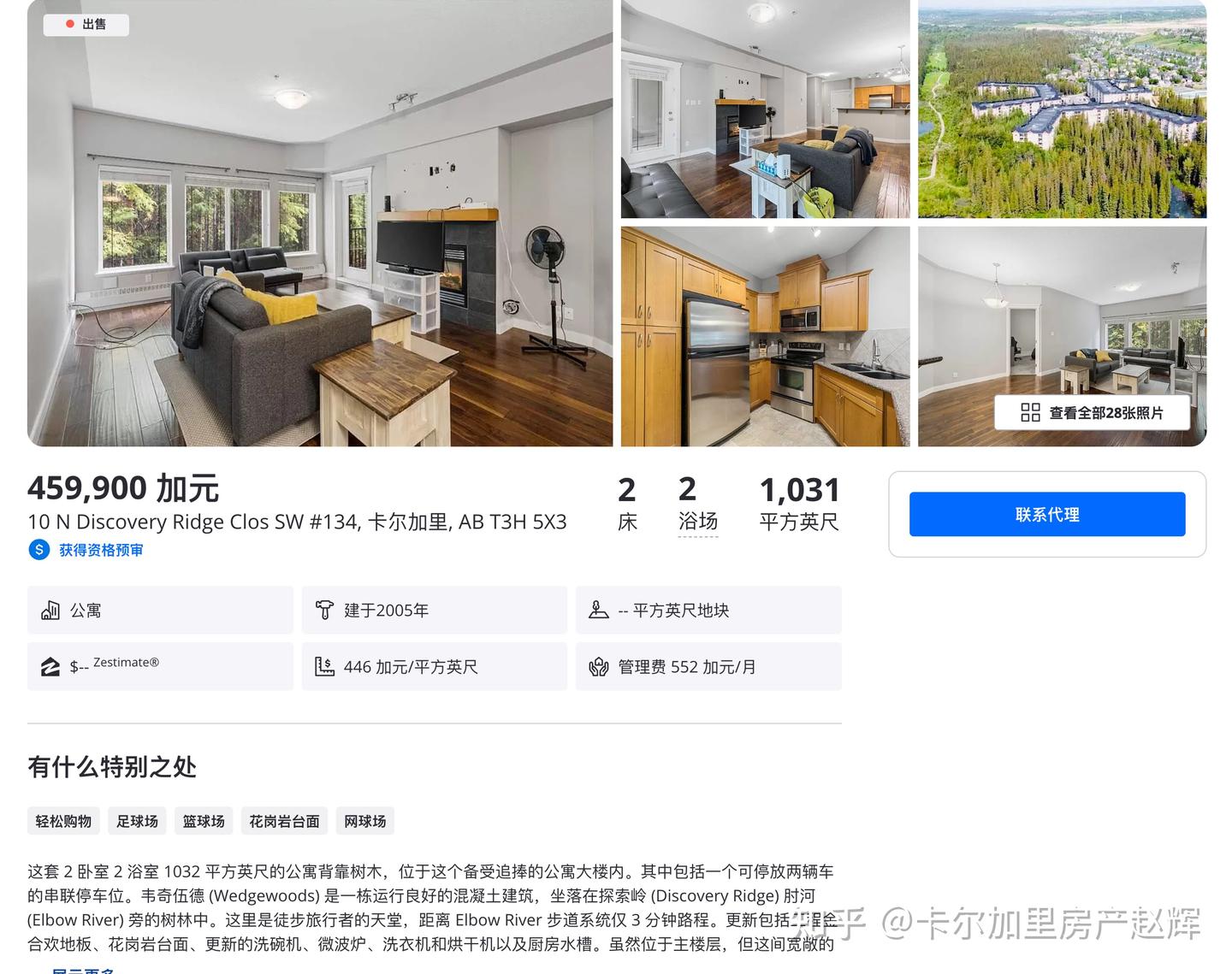This screenshot has height=974, width=1232.
Task: Open the kitchen photo thumbnail
Action: tap(765, 336)
